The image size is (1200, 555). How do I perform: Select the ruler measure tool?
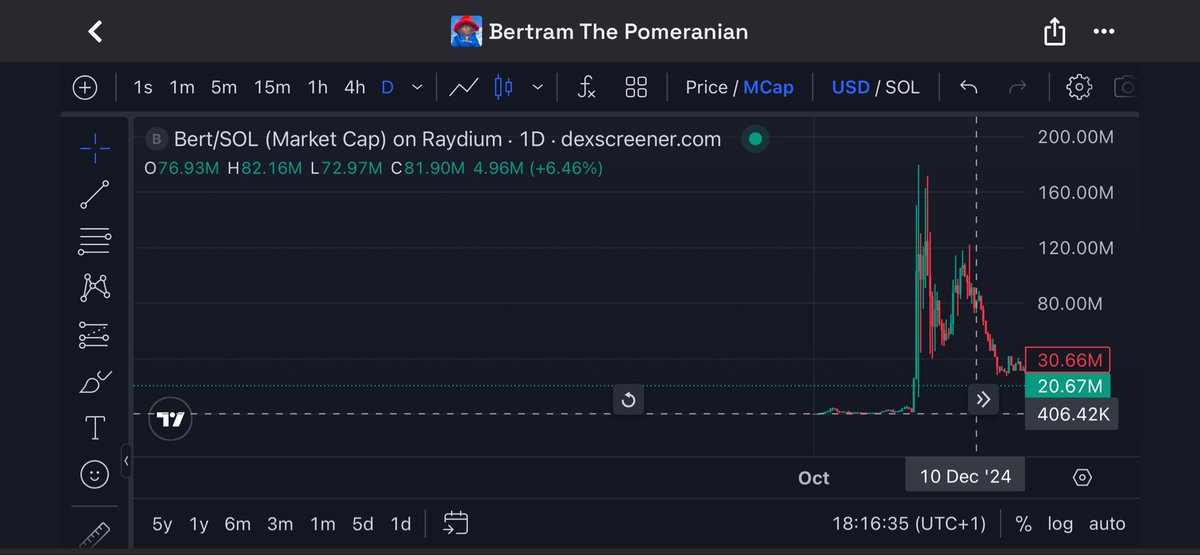[x=94, y=535]
